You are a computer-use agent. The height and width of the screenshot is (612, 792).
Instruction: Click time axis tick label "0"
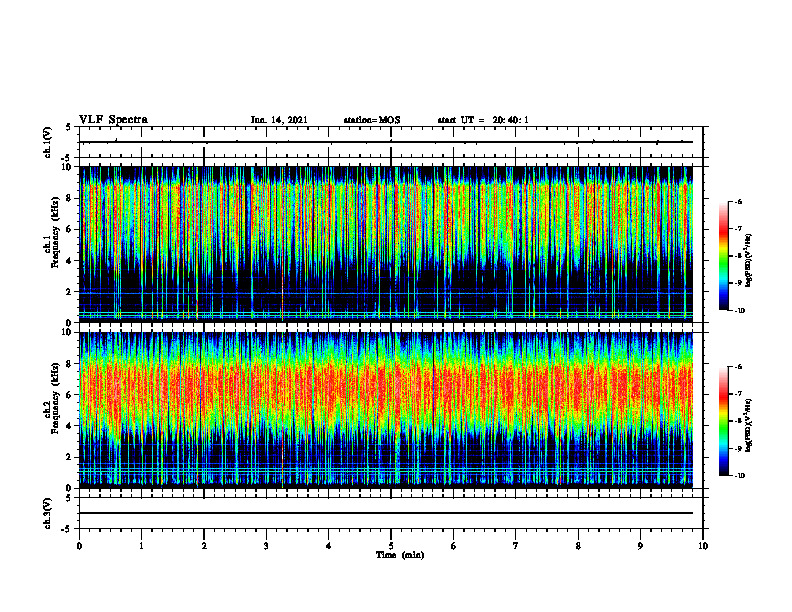[79, 546]
